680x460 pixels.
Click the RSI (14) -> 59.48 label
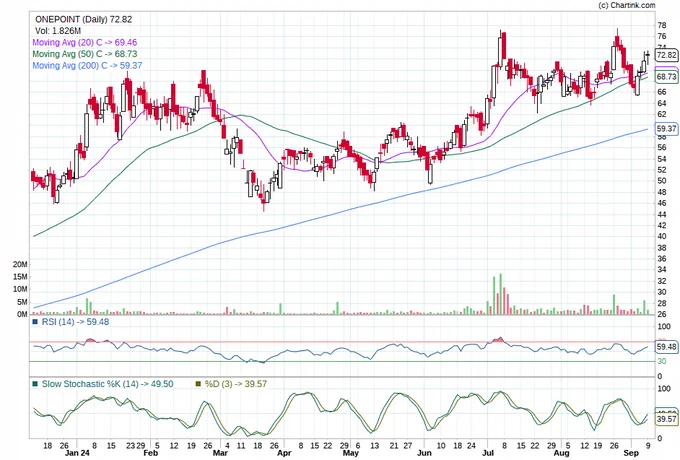(x=75, y=322)
